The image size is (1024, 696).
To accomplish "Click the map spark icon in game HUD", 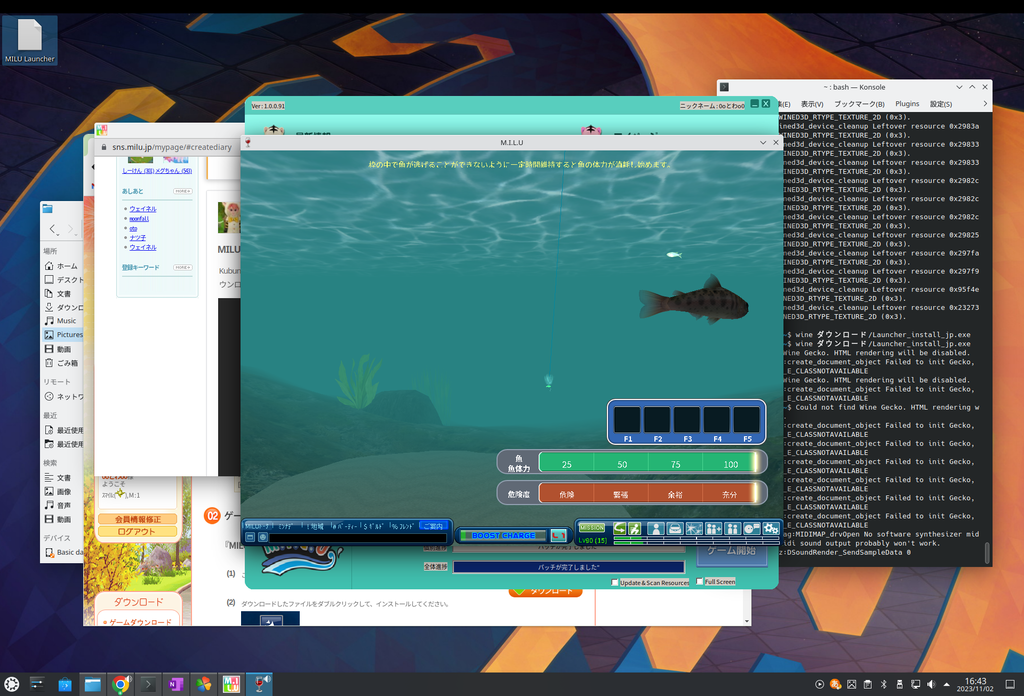I will point(694,528).
